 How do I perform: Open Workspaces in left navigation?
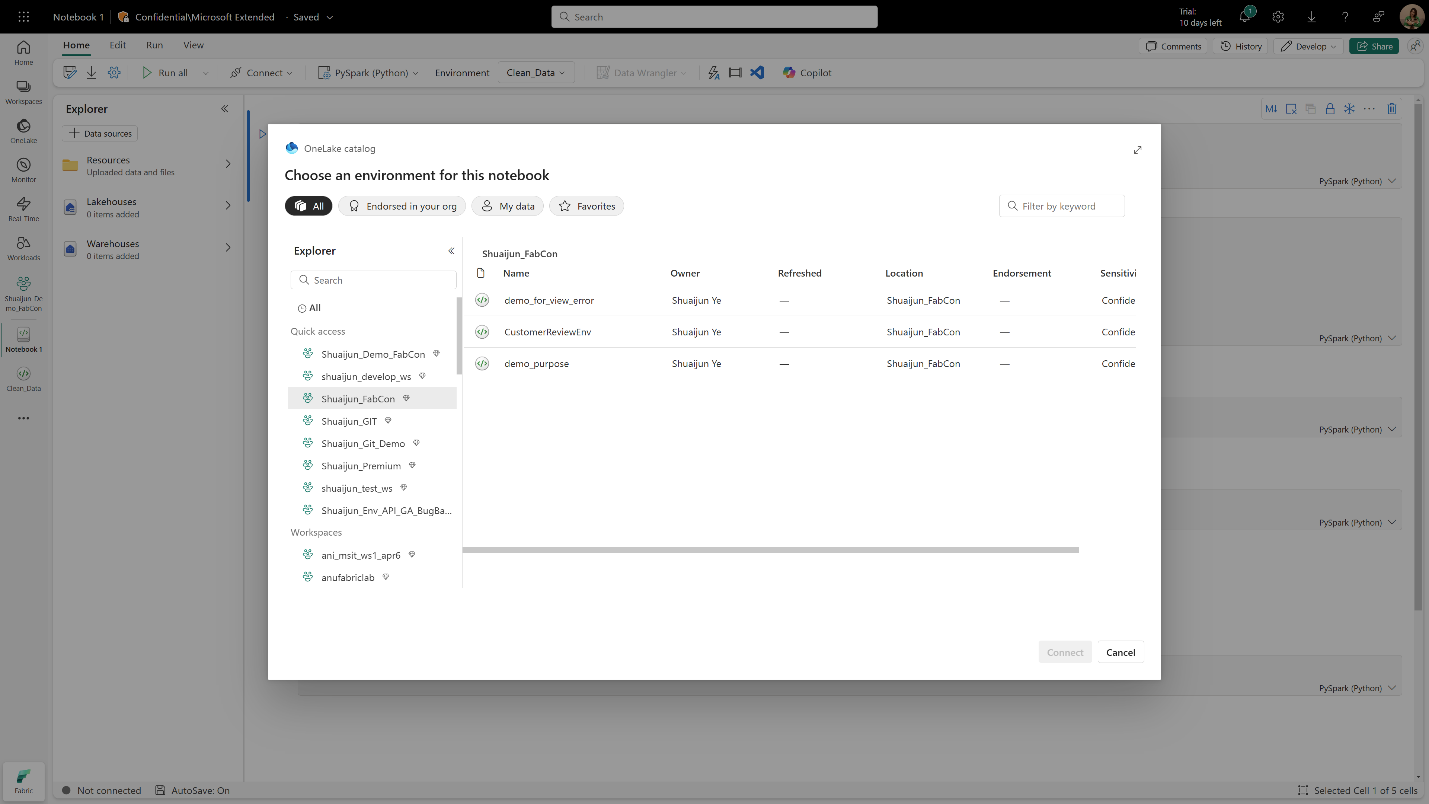[24, 93]
